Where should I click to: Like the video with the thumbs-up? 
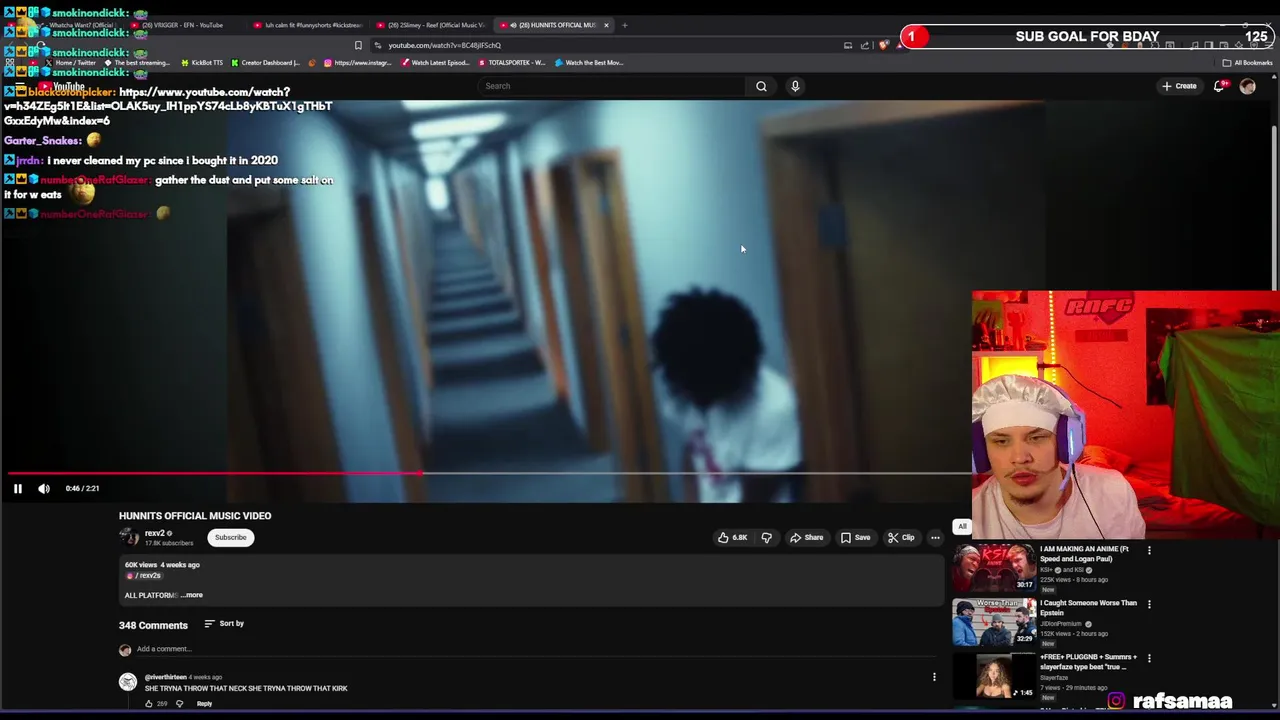click(732, 537)
